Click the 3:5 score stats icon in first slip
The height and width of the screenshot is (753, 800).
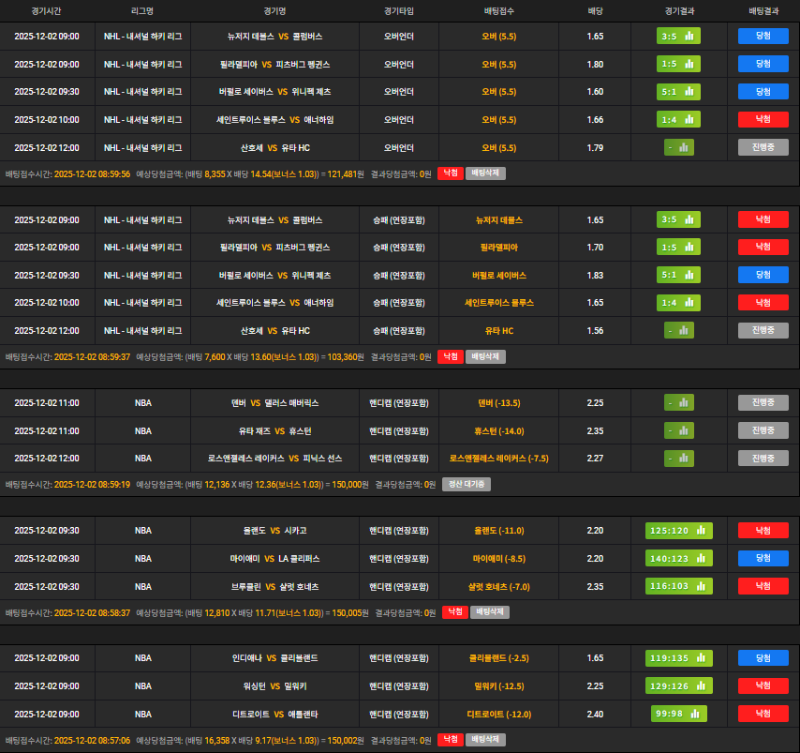pyautogui.click(x=679, y=36)
